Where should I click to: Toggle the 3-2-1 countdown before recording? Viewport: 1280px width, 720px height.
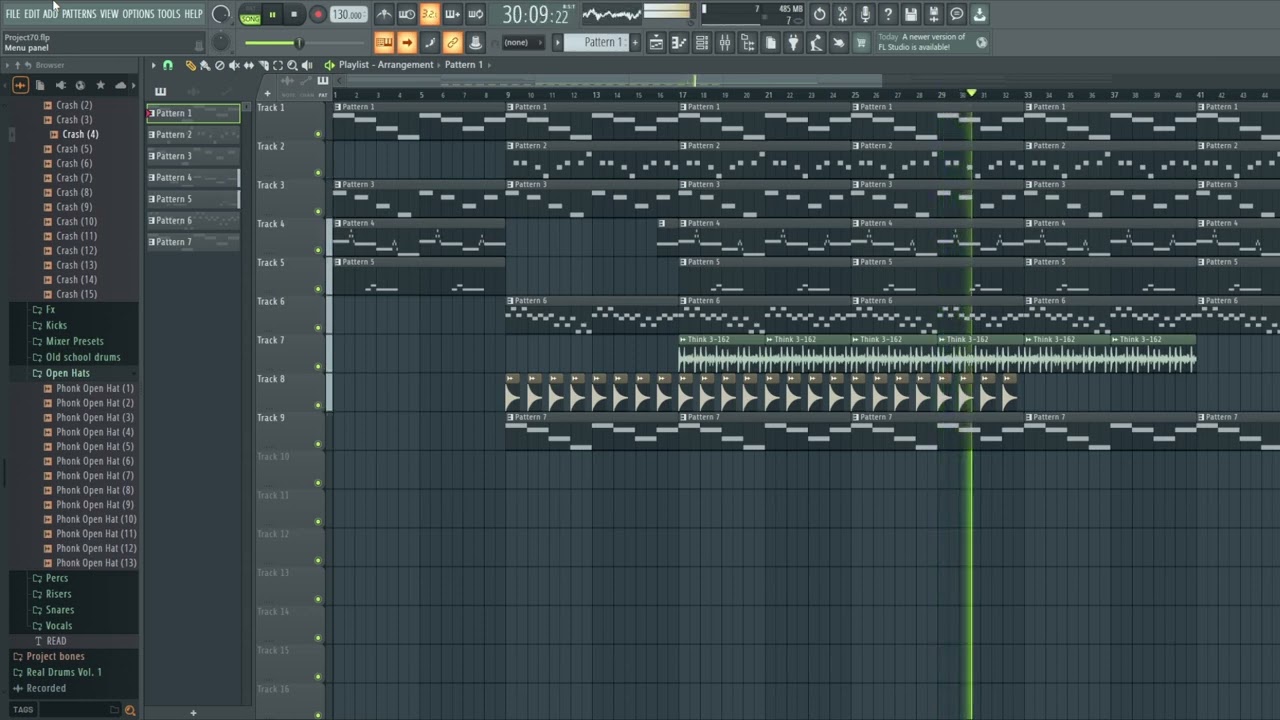(x=430, y=14)
